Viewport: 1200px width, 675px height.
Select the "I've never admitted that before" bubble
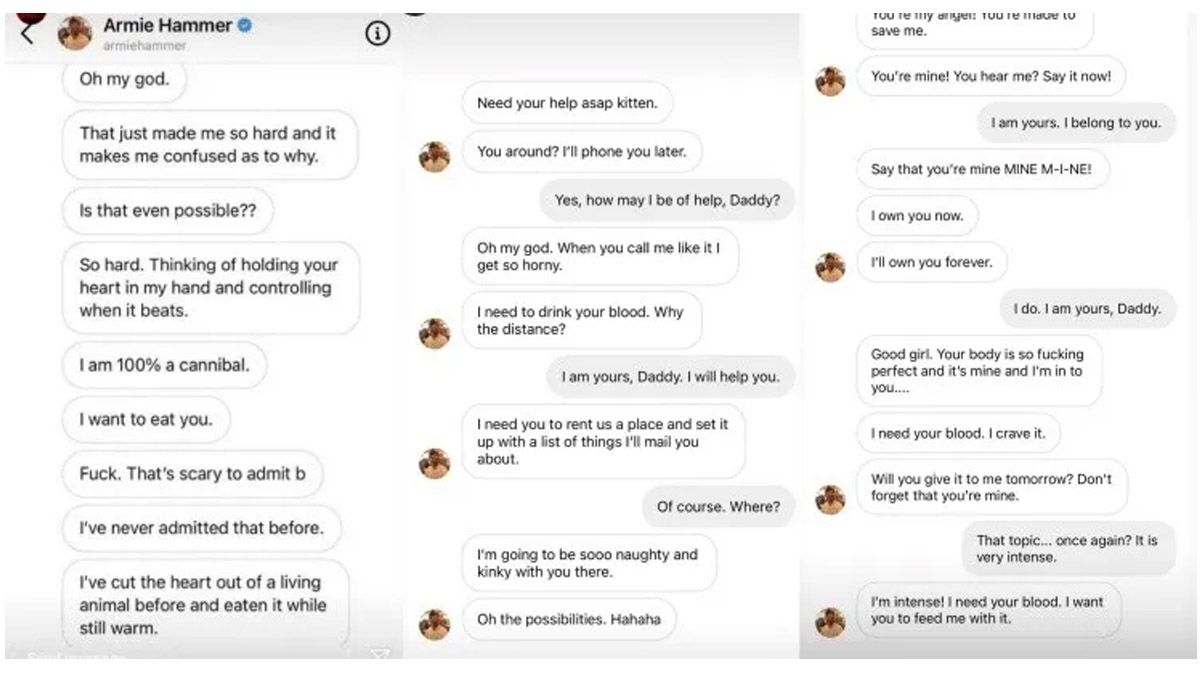coord(201,528)
